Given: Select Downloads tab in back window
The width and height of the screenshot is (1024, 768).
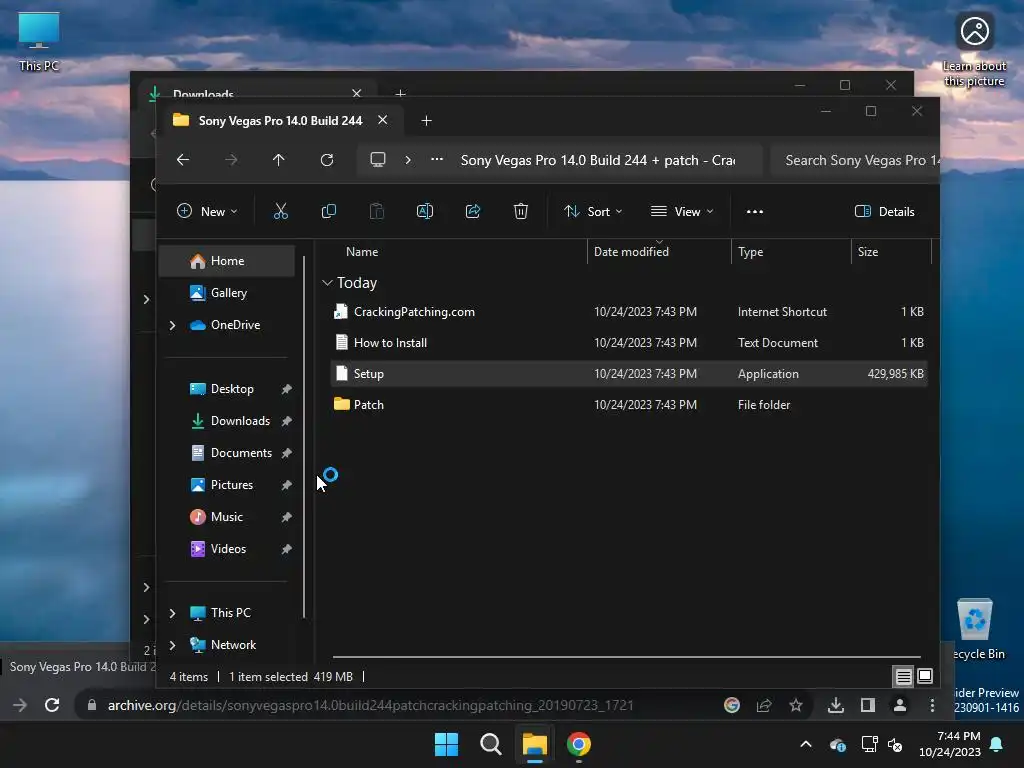Looking at the screenshot, I should click(203, 94).
